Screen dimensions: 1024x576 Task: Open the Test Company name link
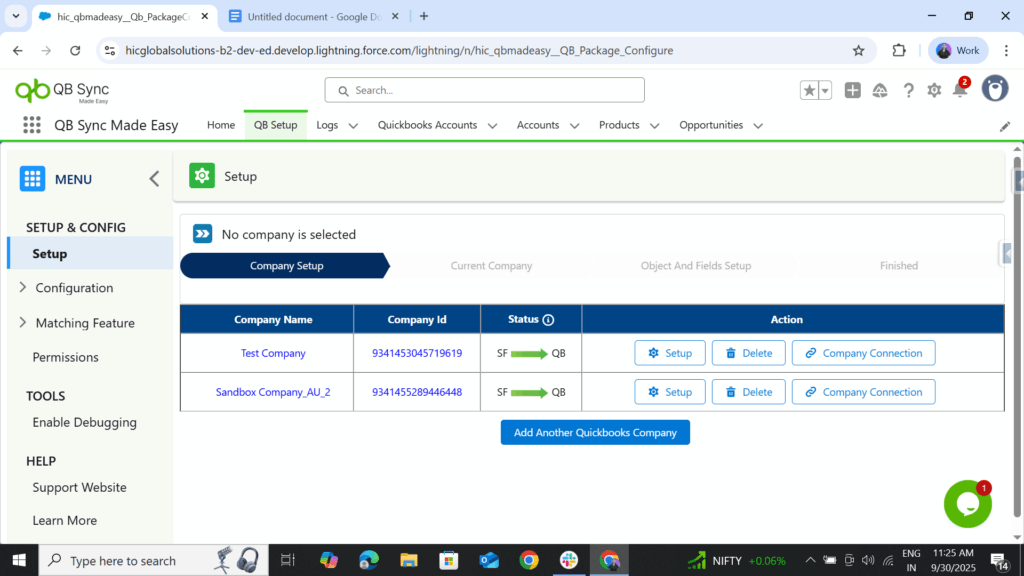273,353
